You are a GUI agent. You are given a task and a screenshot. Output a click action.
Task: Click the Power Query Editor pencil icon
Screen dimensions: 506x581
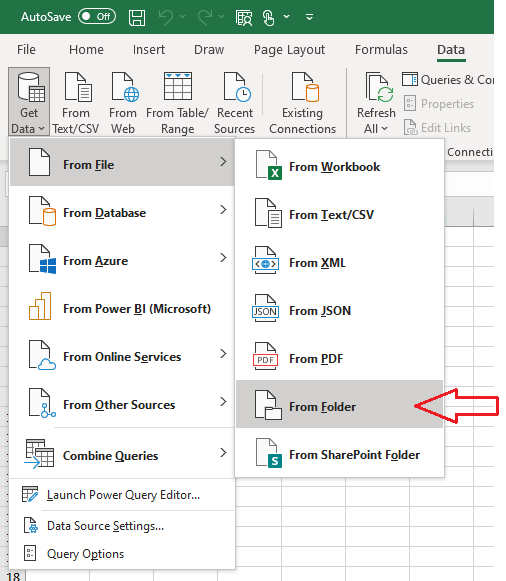(30, 494)
